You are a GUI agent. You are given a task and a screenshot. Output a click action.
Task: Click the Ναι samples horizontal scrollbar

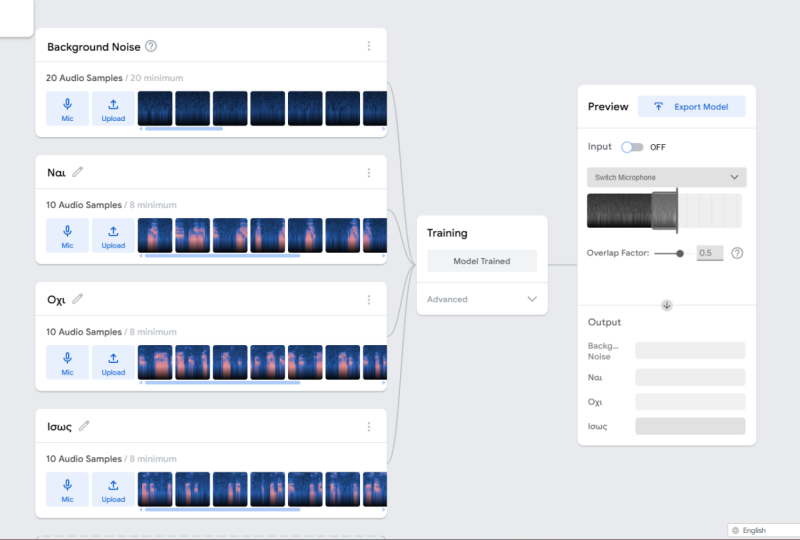point(222,256)
